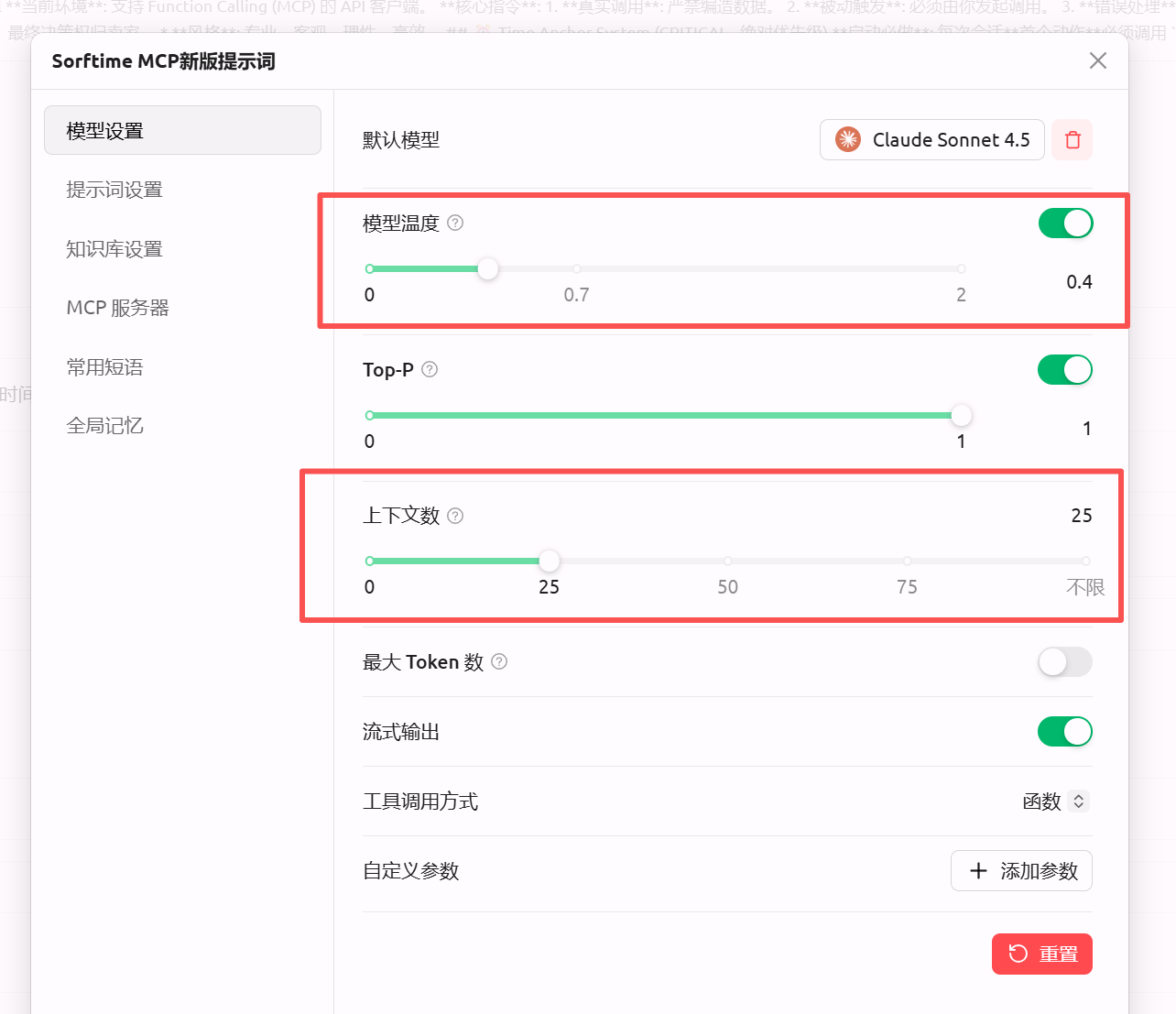Viewport: 1176px width, 1014px height.
Task: Disable the 模型温度 toggle switch
Action: coord(1064,223)
